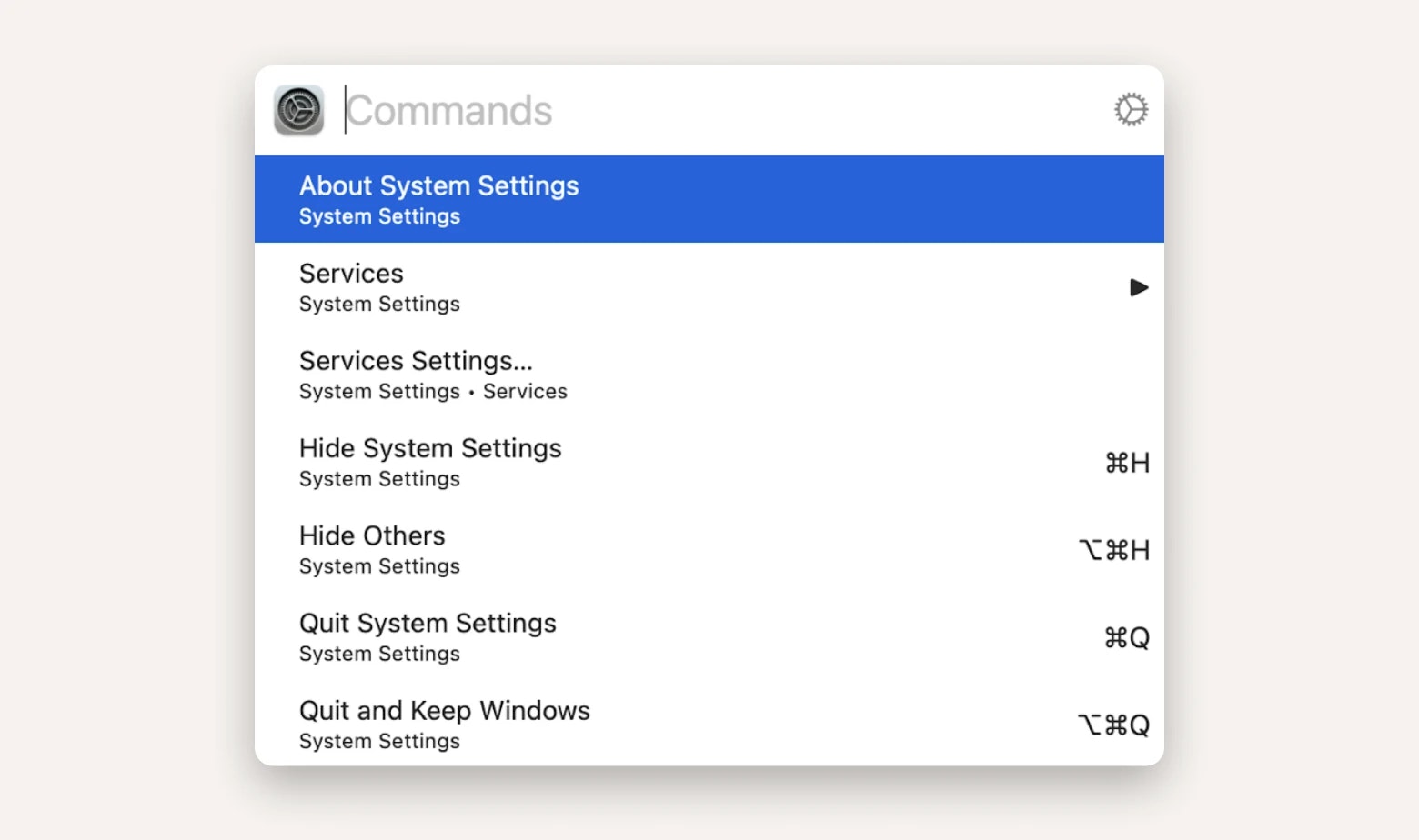1419x840 pixels.
Task: Run Quit System Settings command
Action: click(x=709, y=635)
